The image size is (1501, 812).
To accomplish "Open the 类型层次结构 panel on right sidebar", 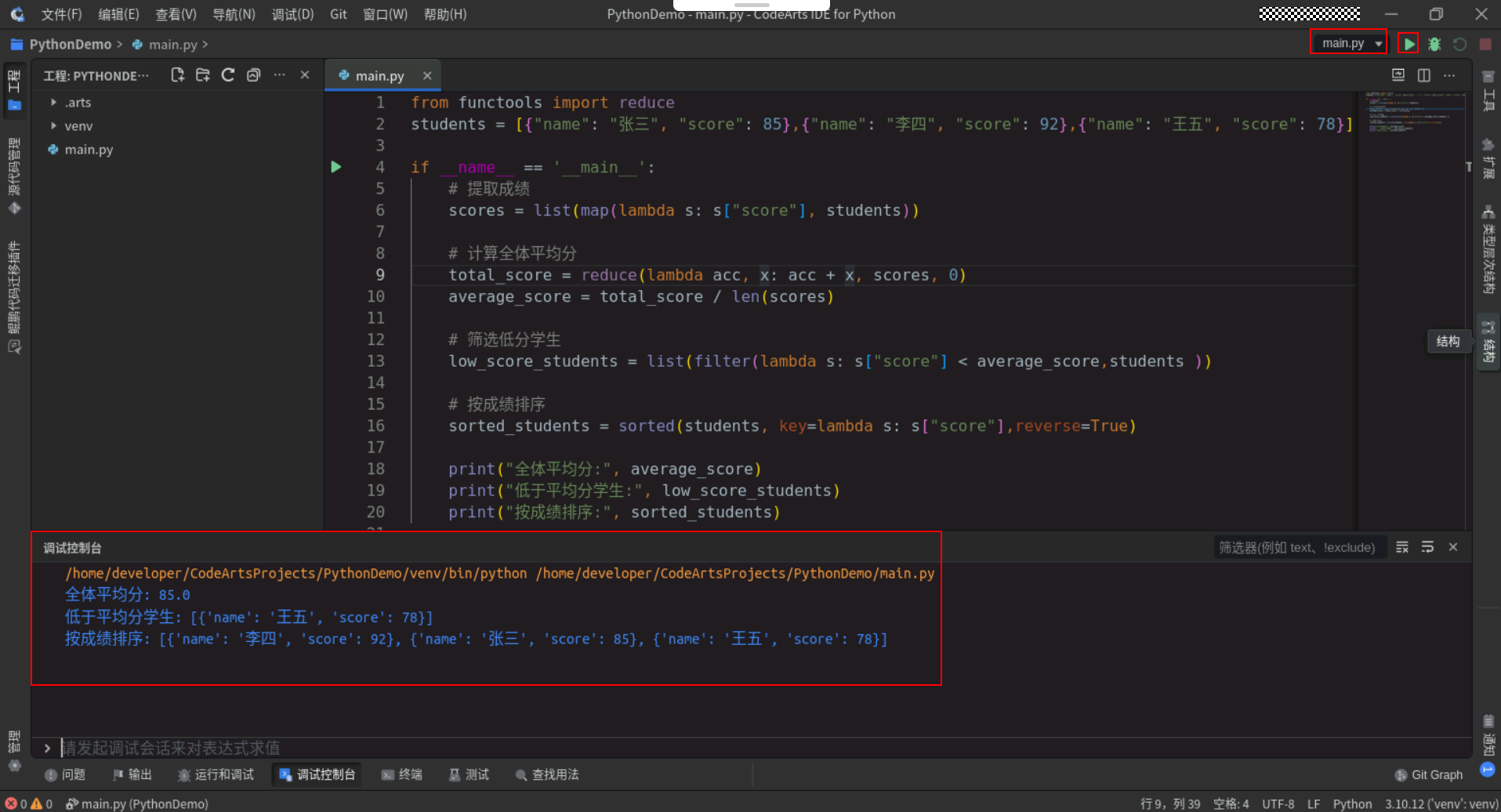I will [1488, 249].
